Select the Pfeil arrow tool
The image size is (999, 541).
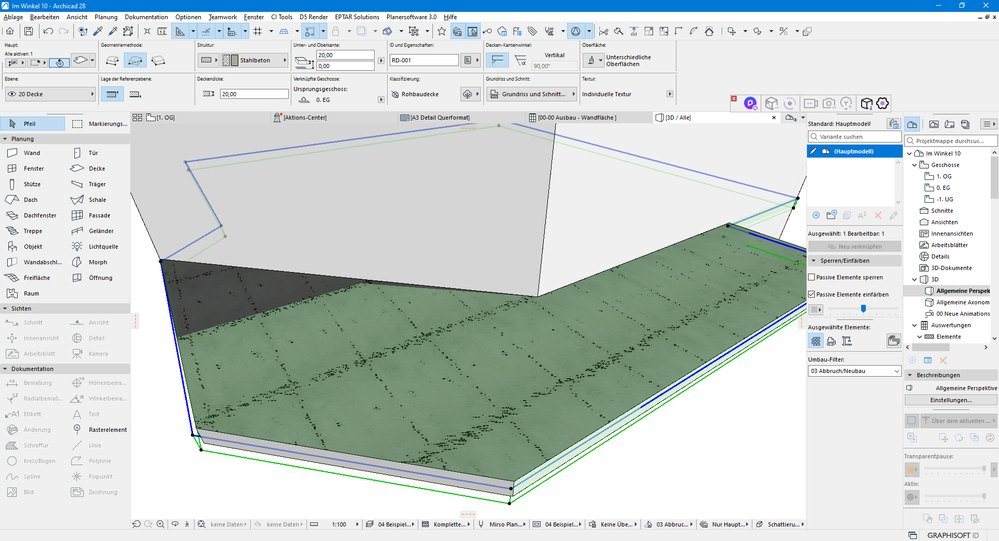click(32, 124)
